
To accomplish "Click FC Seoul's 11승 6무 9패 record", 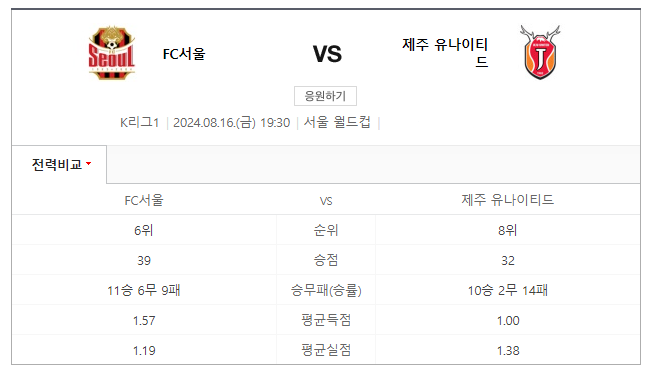I will tap(144, 290).
